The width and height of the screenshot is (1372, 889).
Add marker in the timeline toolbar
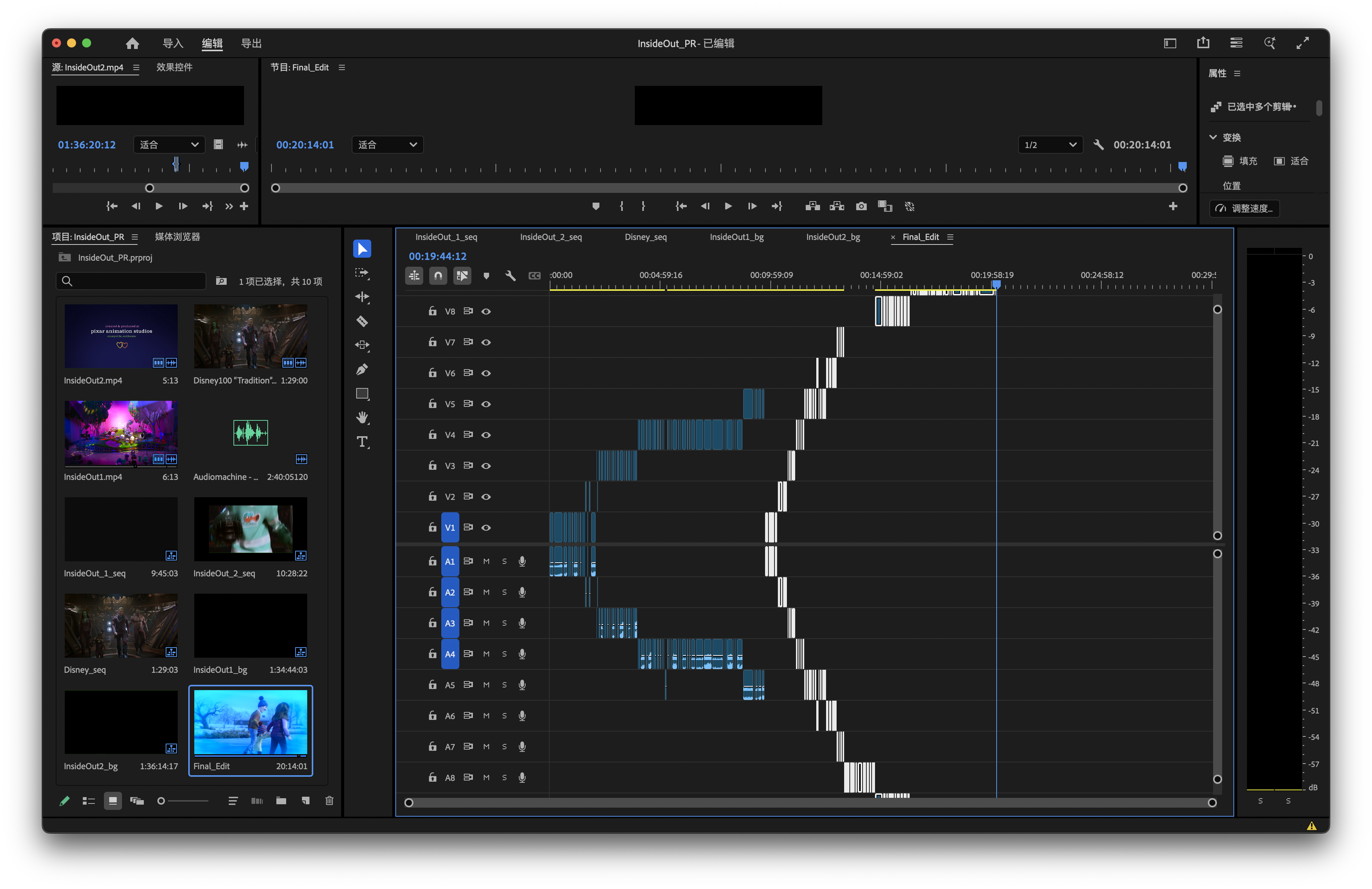tap(486, 276)
